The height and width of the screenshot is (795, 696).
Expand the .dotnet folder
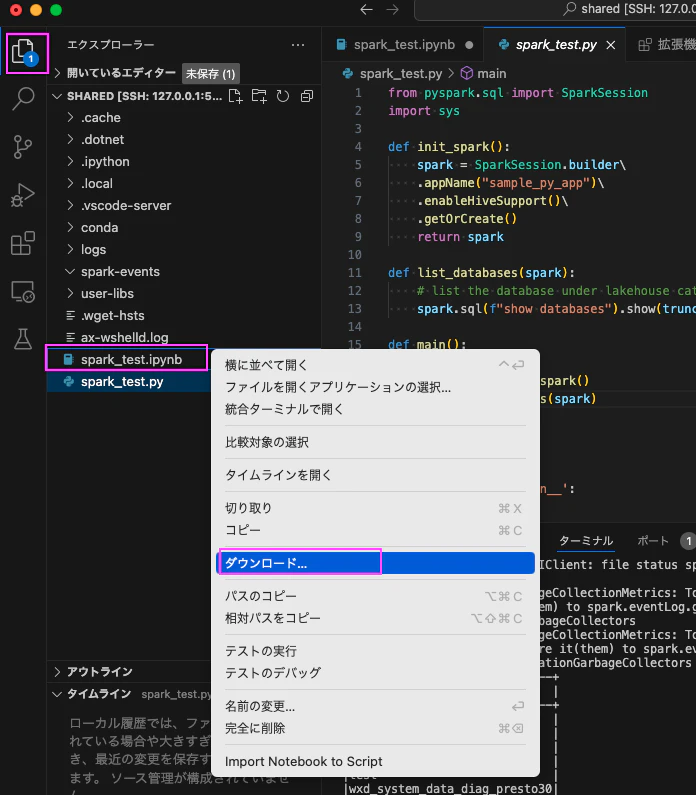pyautogui.click(x=70, y=139)
